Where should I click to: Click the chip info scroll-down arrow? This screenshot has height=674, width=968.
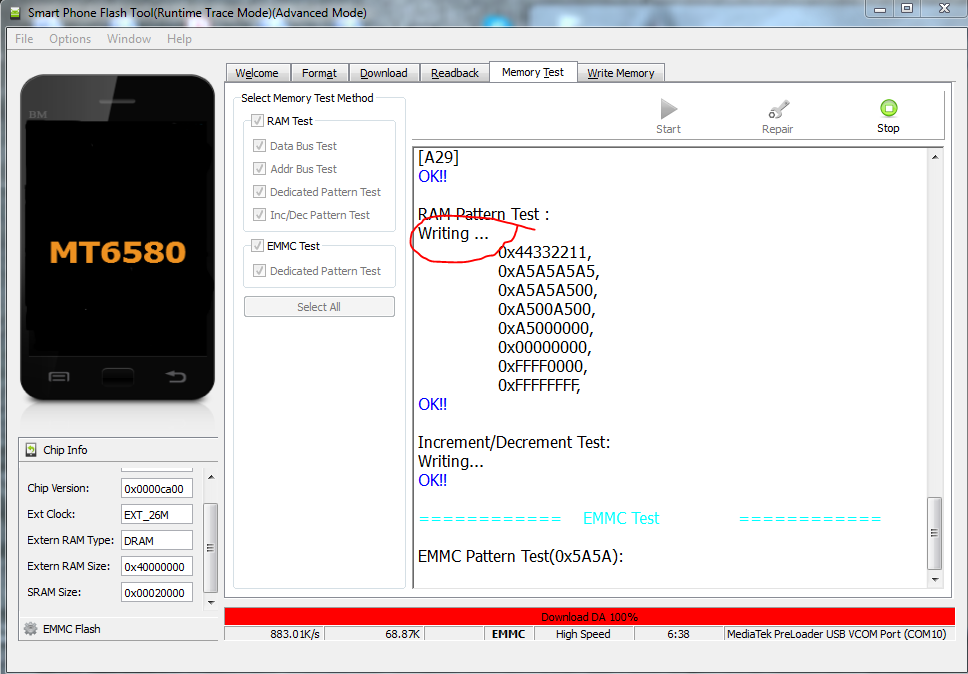(x=211, y=602)
